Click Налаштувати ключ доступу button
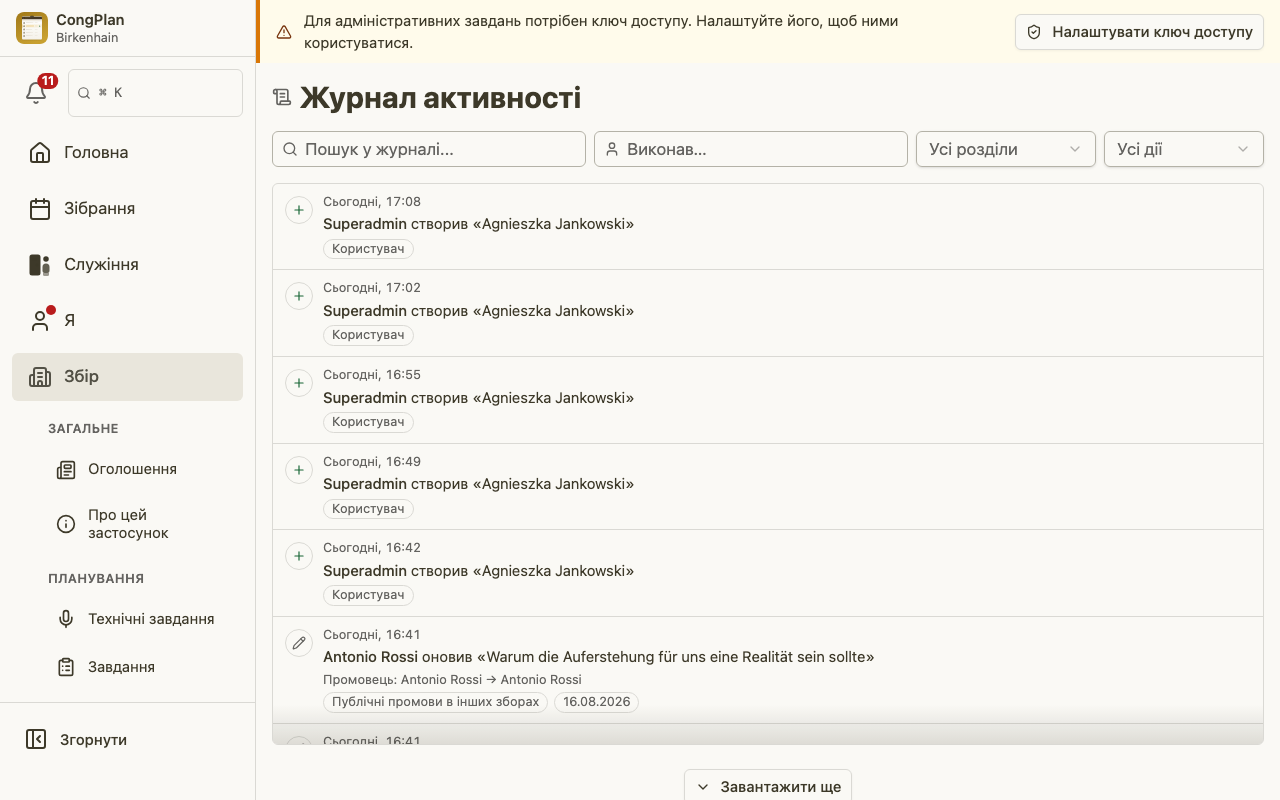The height and width of the screenshot is (800, 1280). pos(1140,32)
